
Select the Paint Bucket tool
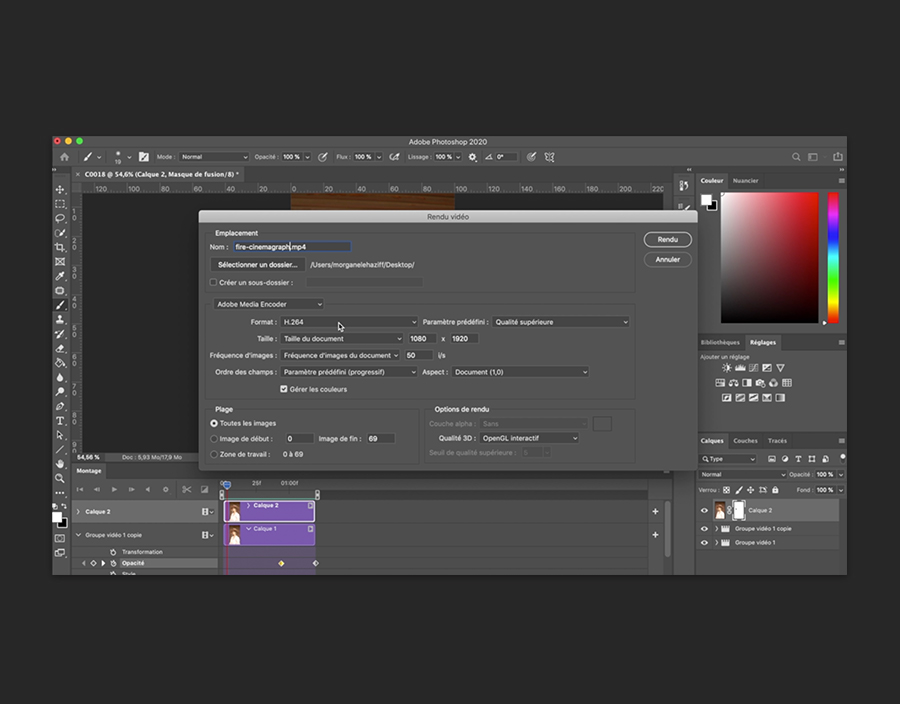tap(60, 363)
